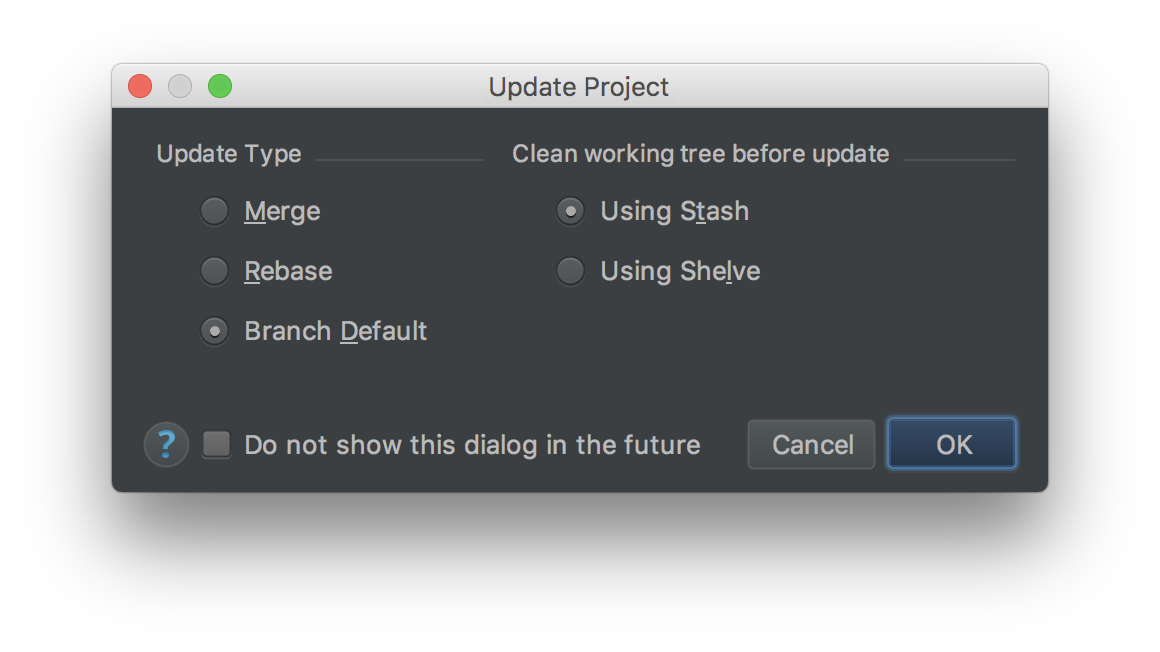
Task: Click the green zoom window button
Action: point(220,87)
